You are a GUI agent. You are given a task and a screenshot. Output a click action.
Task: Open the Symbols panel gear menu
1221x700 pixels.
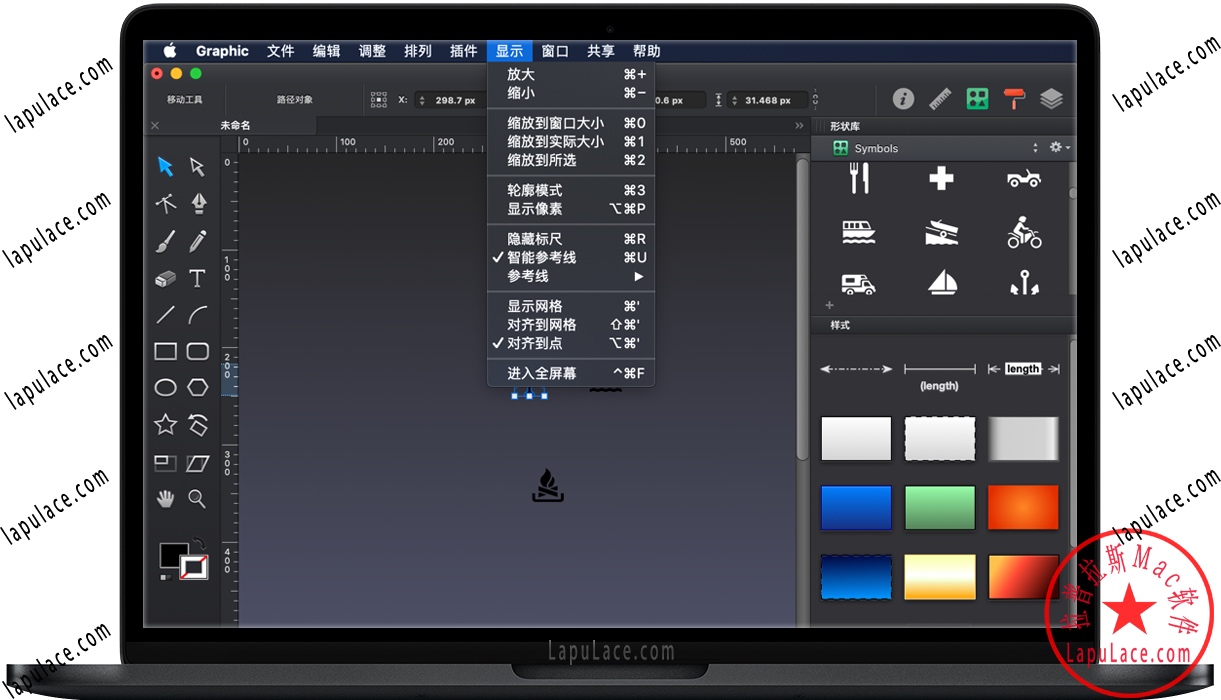tap(1057, 147)
